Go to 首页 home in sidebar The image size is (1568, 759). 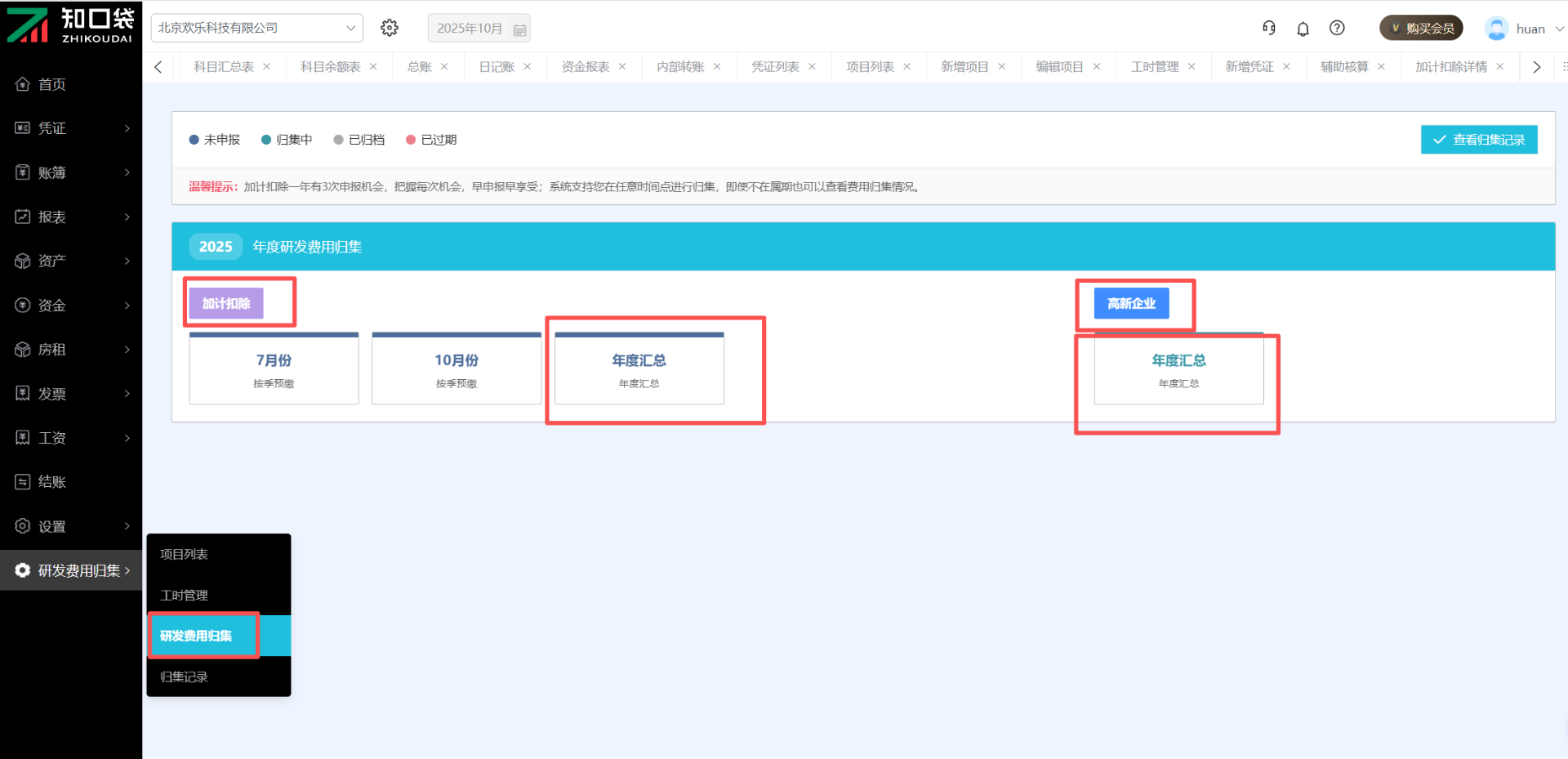pos(52,84)
